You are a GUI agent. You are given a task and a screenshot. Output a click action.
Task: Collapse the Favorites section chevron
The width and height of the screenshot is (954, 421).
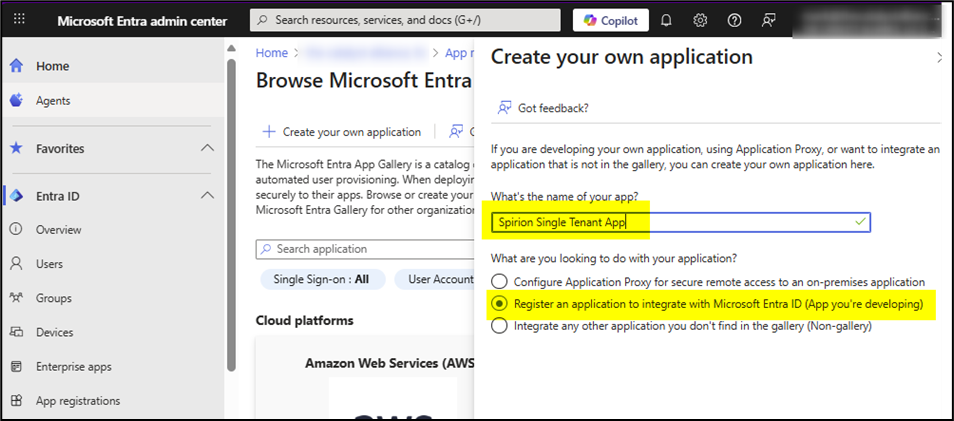[x=207, y=149]
